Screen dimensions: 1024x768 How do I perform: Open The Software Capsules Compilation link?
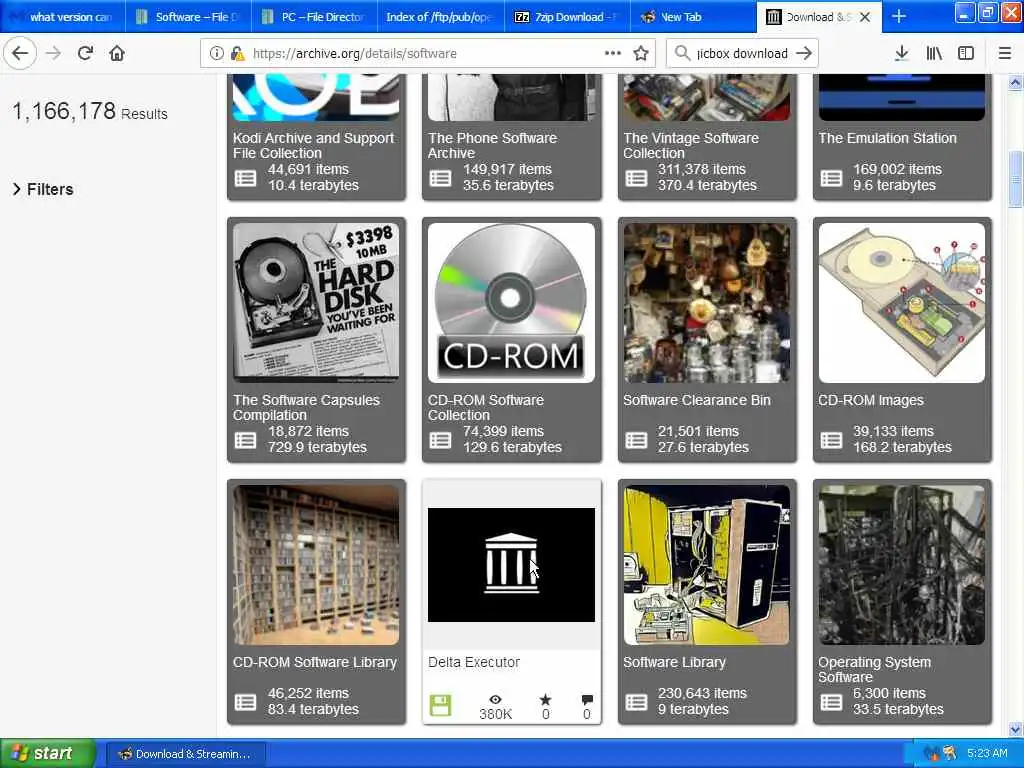point(306,408)
